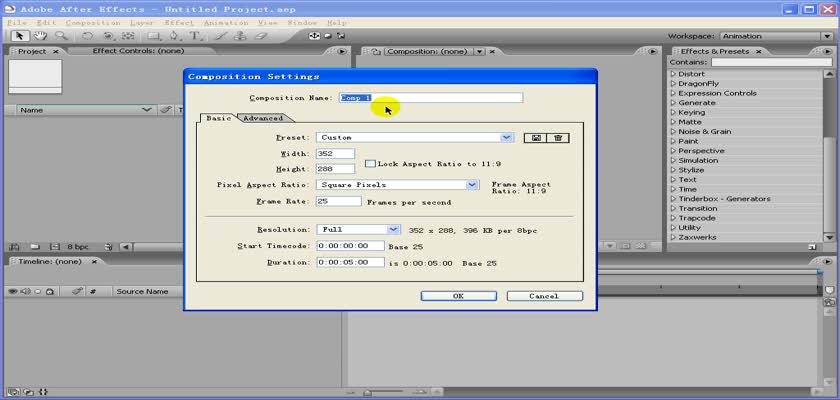
Task: Create new folder in Project panel
Action: 35,247
